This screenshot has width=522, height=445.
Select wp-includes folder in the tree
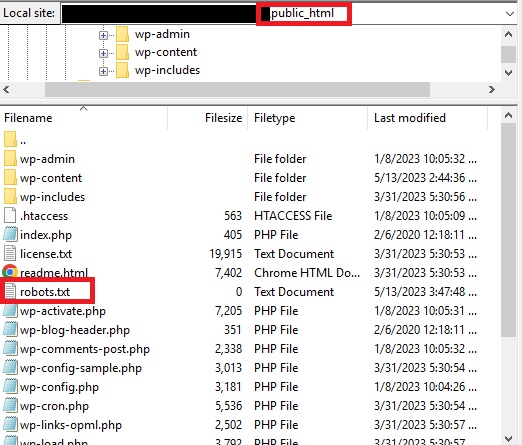[x=167, y=70]
